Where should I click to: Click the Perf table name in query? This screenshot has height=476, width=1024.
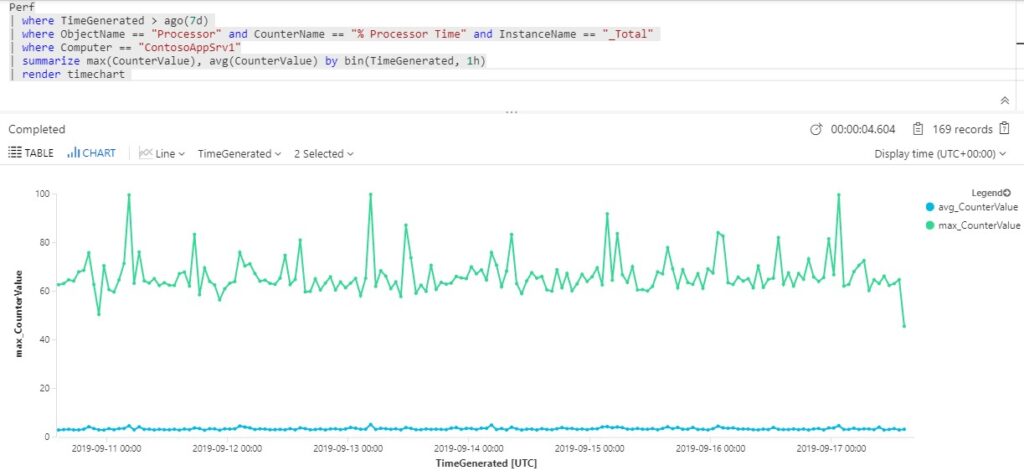pos(21,7)
